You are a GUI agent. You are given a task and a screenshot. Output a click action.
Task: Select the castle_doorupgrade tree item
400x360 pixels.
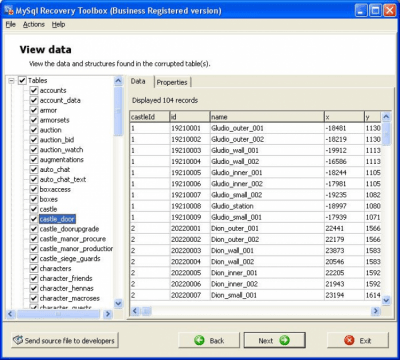click(x=69, y=229)
